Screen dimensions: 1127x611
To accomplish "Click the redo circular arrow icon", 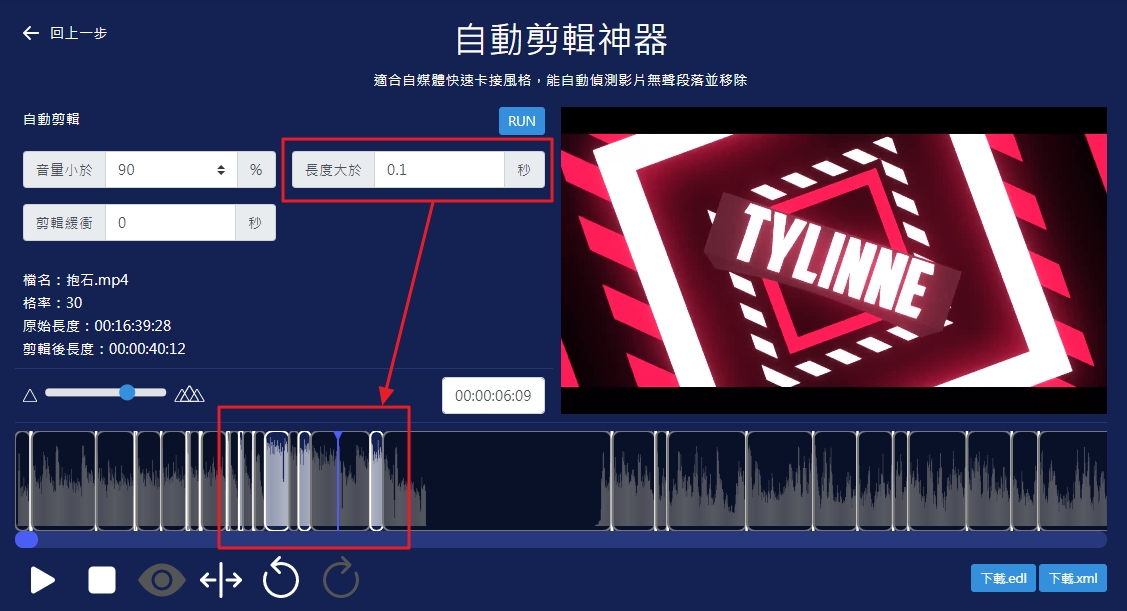I will click(341, 579).
